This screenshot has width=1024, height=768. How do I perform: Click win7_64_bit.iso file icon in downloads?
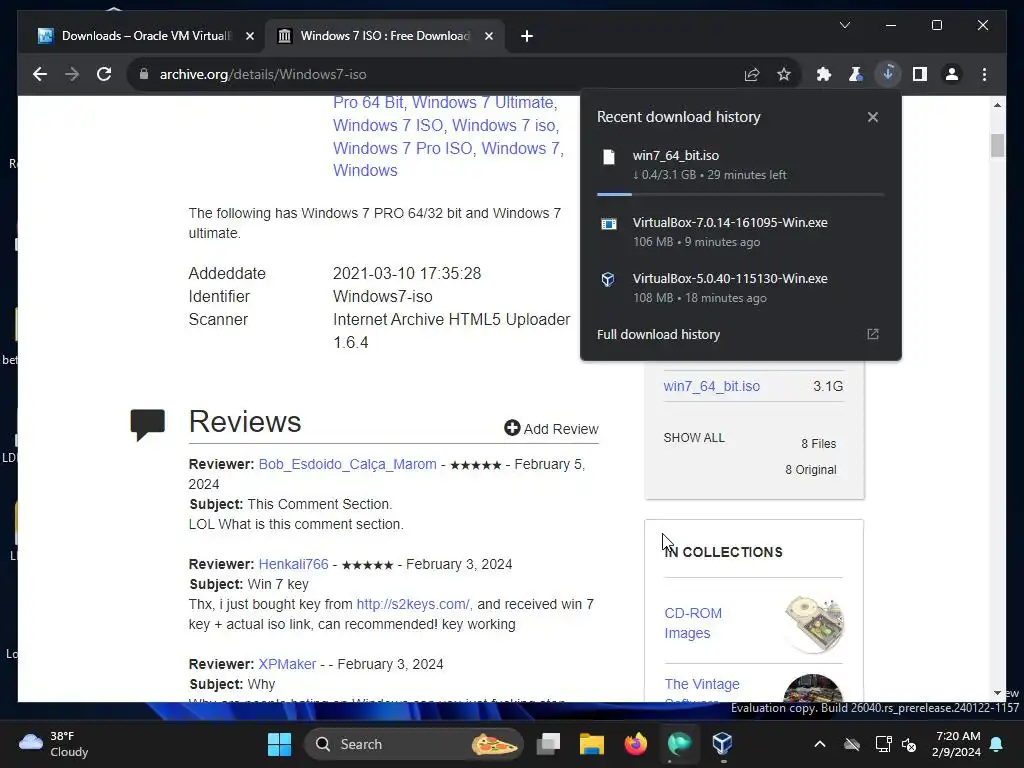609,157
